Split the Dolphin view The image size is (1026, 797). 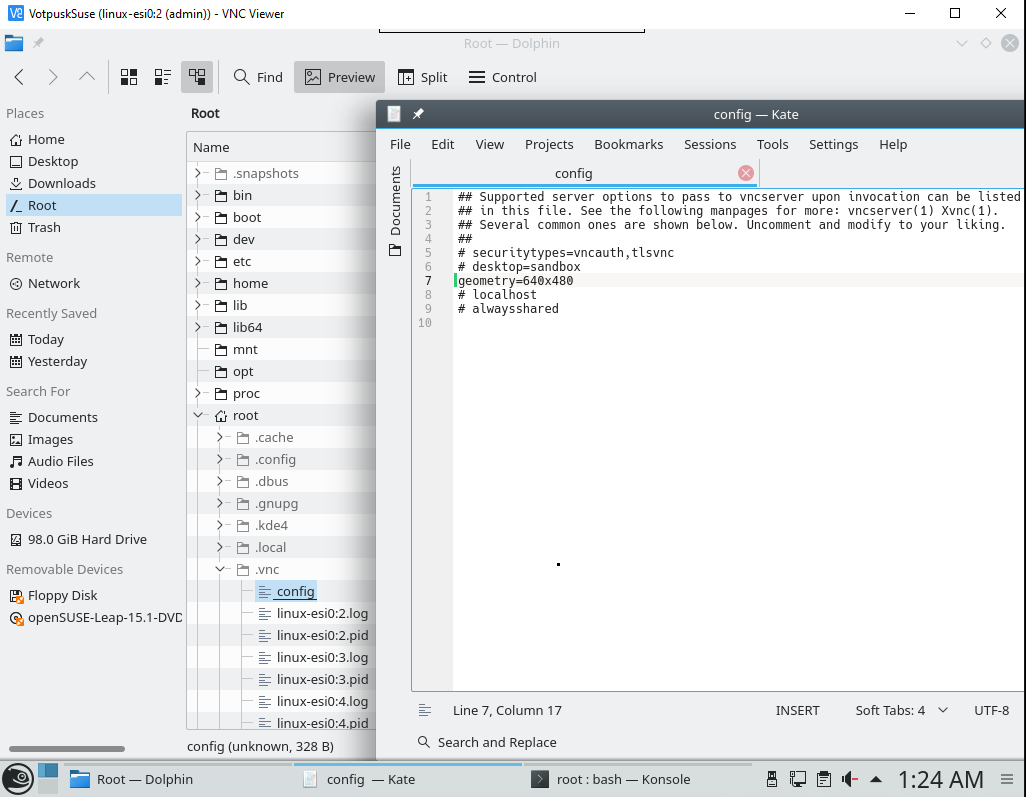[423, 77]
